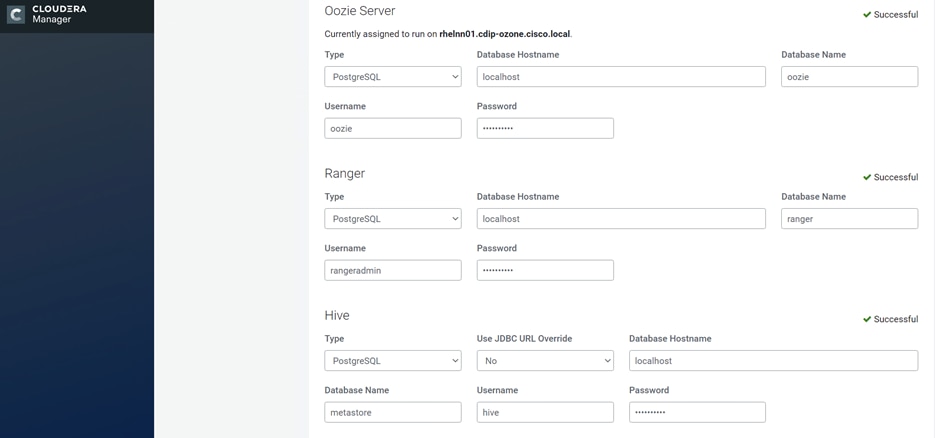Focus Hive Database Hostname field

click(773, 361)
